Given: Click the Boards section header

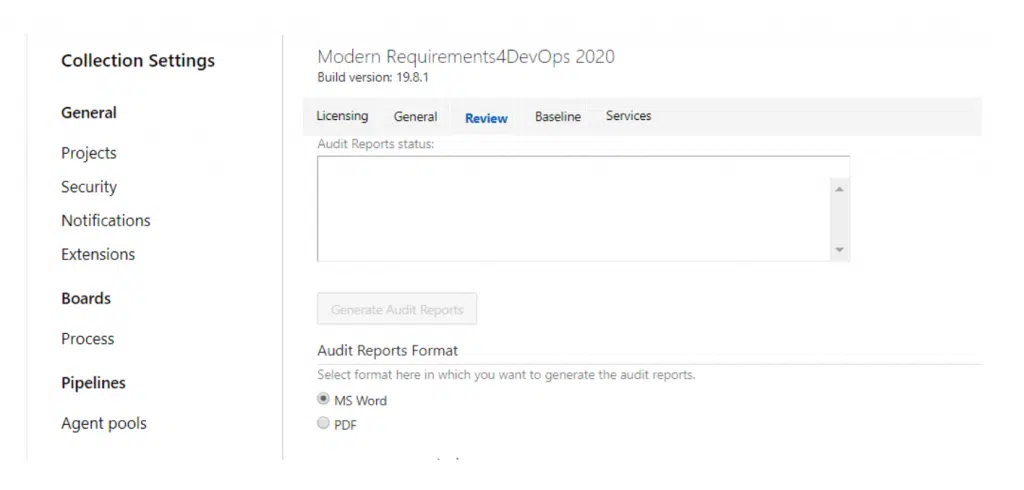Looking at the screenshot, I should point(86,298).
